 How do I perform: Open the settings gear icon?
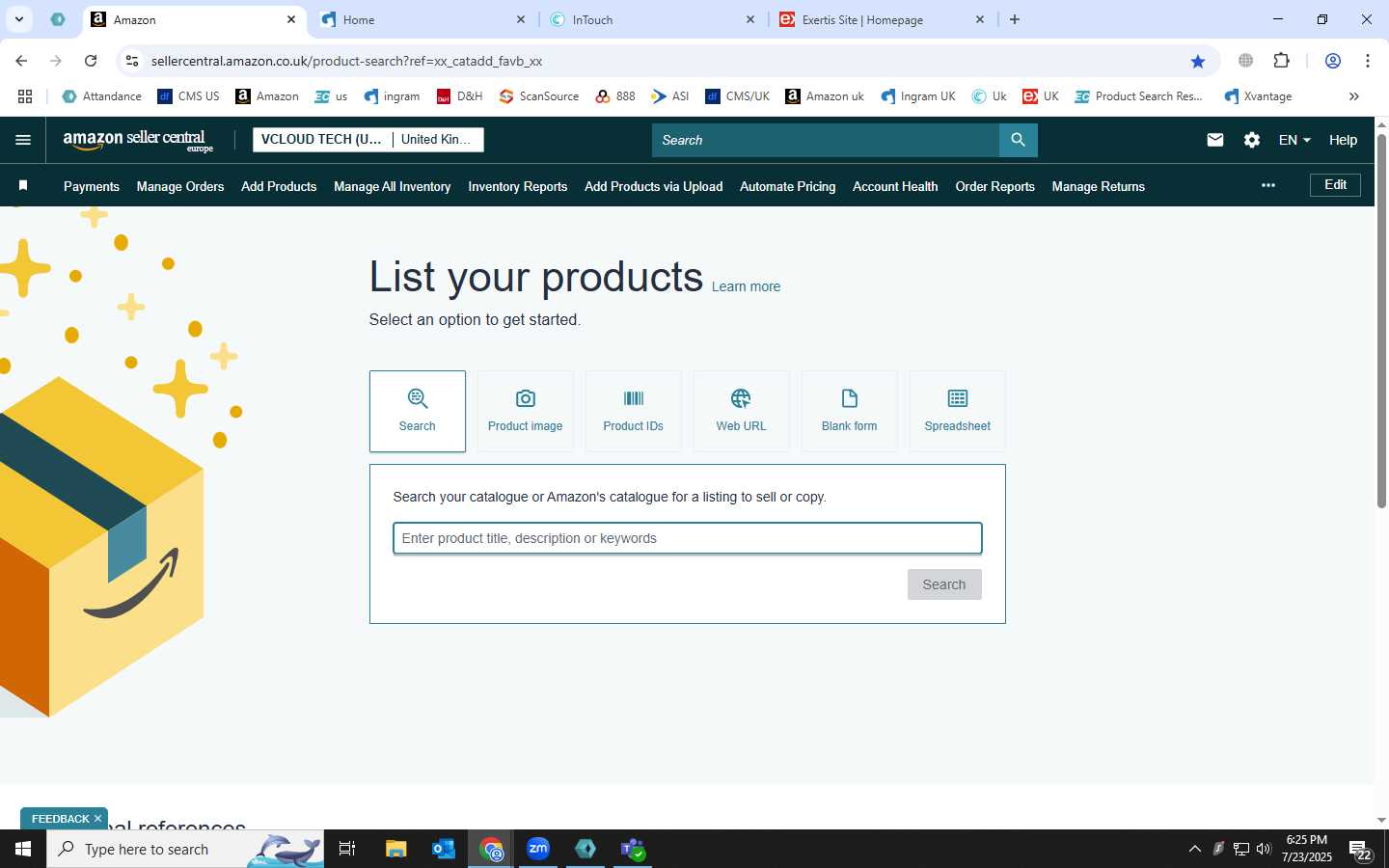(1252, 140)
